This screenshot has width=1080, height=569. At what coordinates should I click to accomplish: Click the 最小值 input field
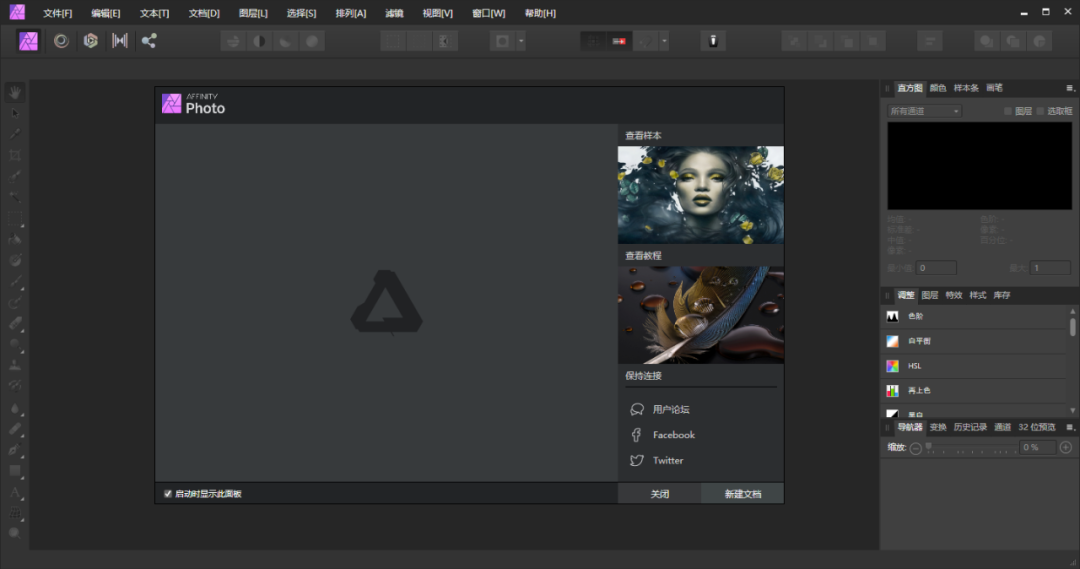click(936, 268)
